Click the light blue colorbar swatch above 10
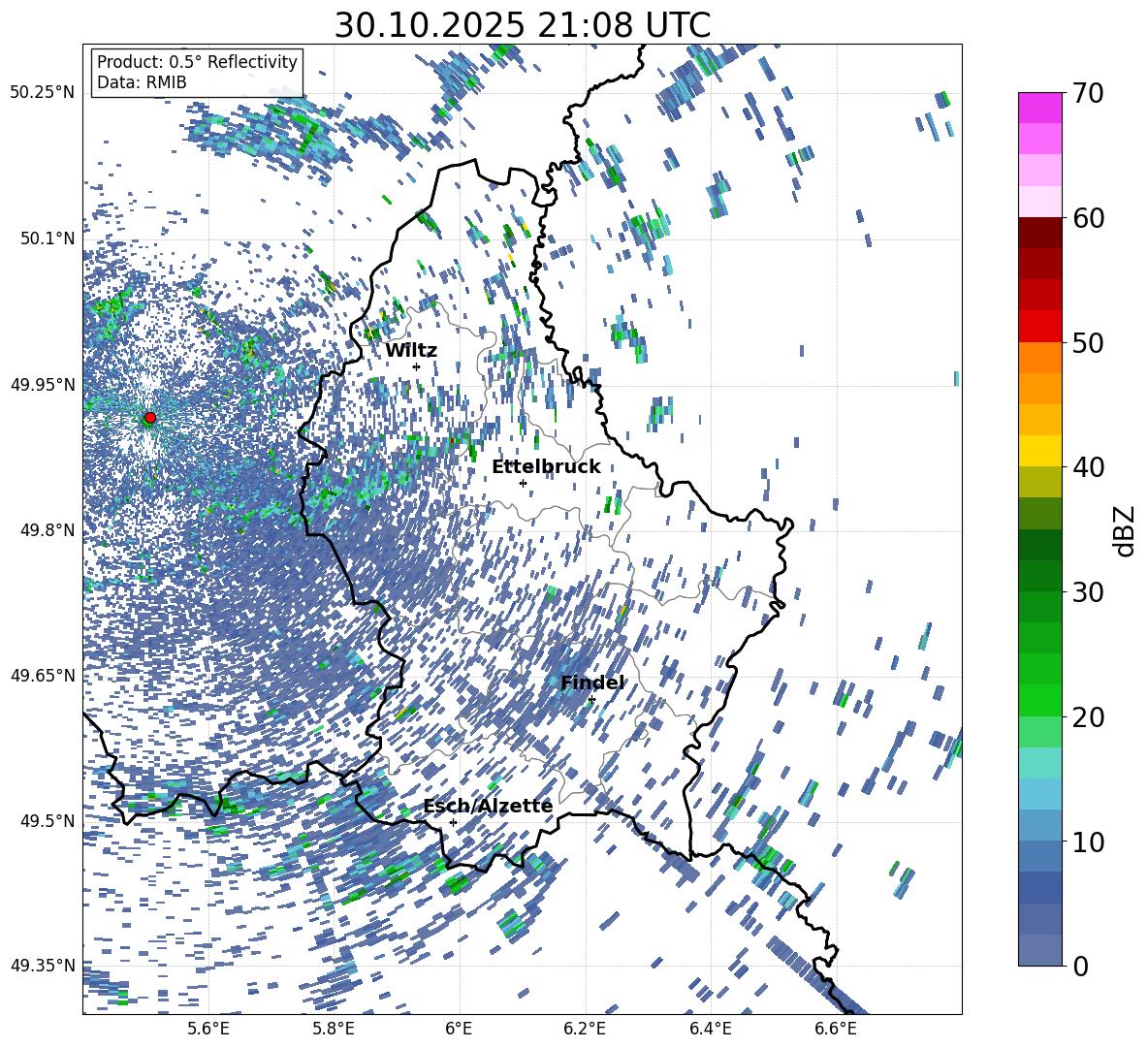The width and height of the screenshot is (1148, 1048). 1039,826
